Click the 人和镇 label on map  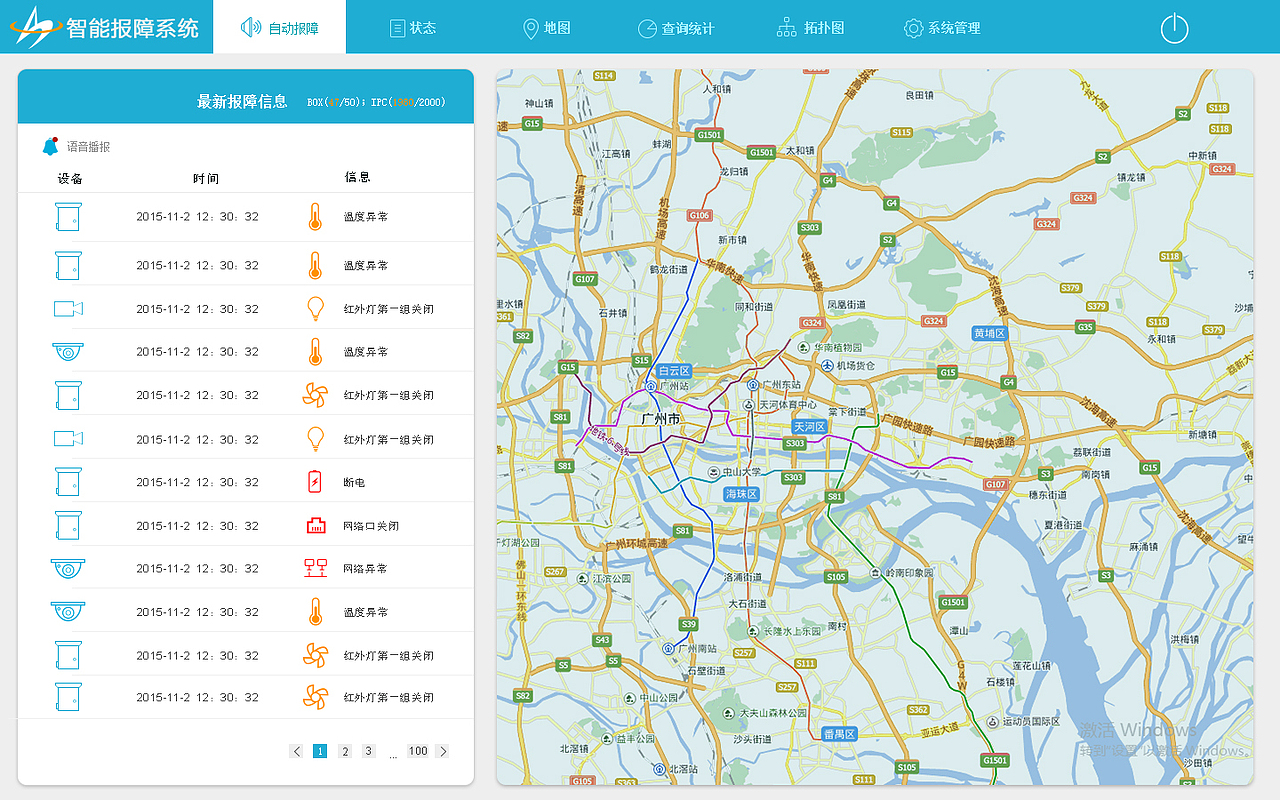[718, 89]
